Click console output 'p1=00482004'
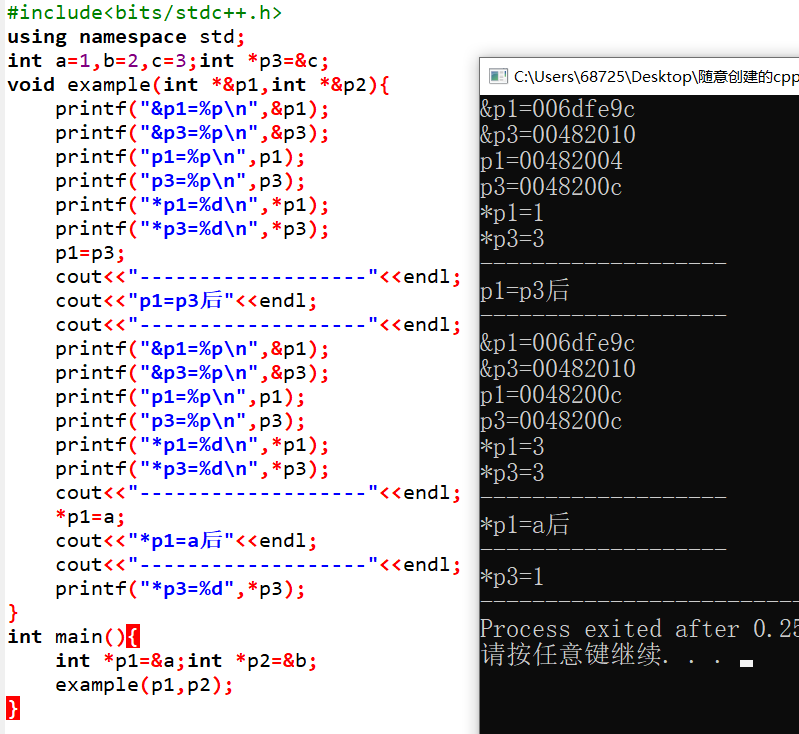799x734 pixels. click(551, 161)
